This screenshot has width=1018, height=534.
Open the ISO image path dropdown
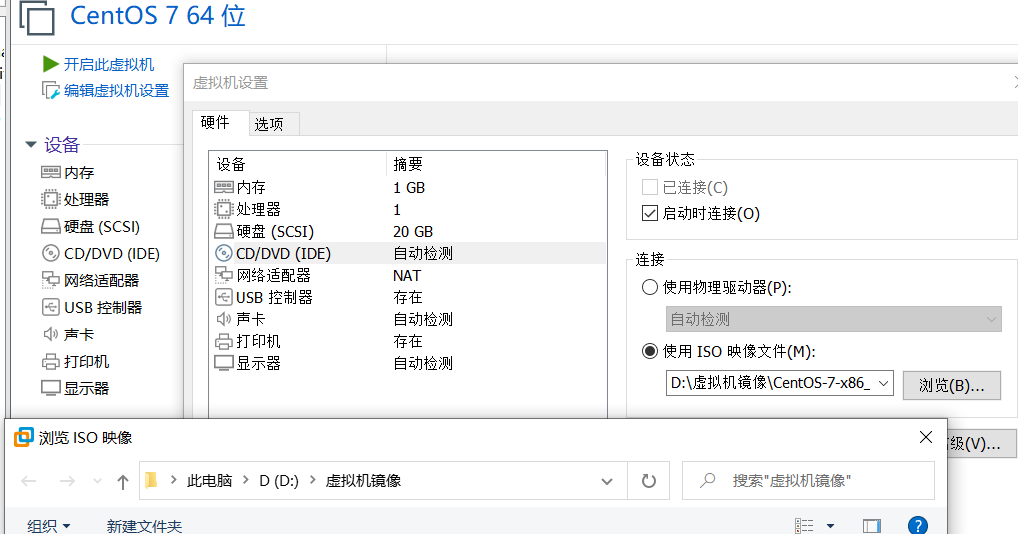(883, 384)
